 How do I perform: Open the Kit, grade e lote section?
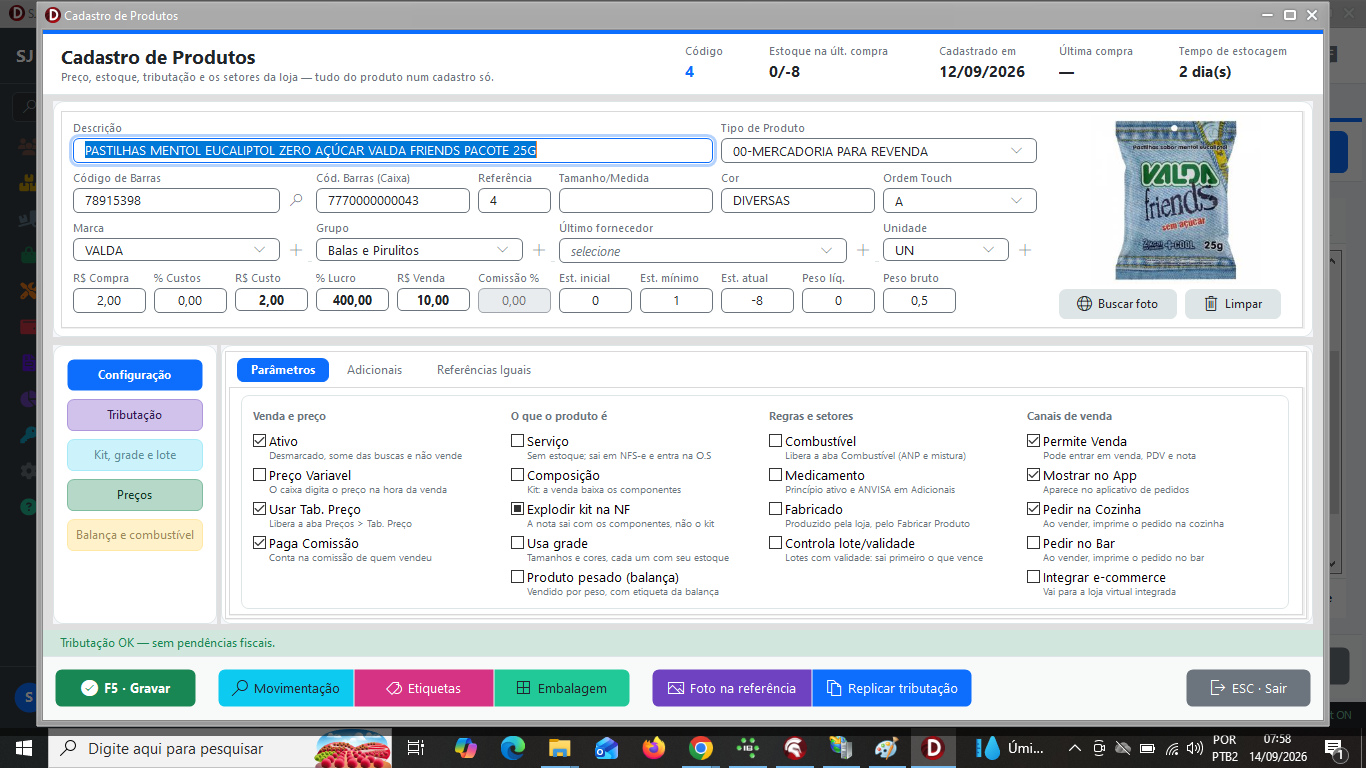[135, 455]
